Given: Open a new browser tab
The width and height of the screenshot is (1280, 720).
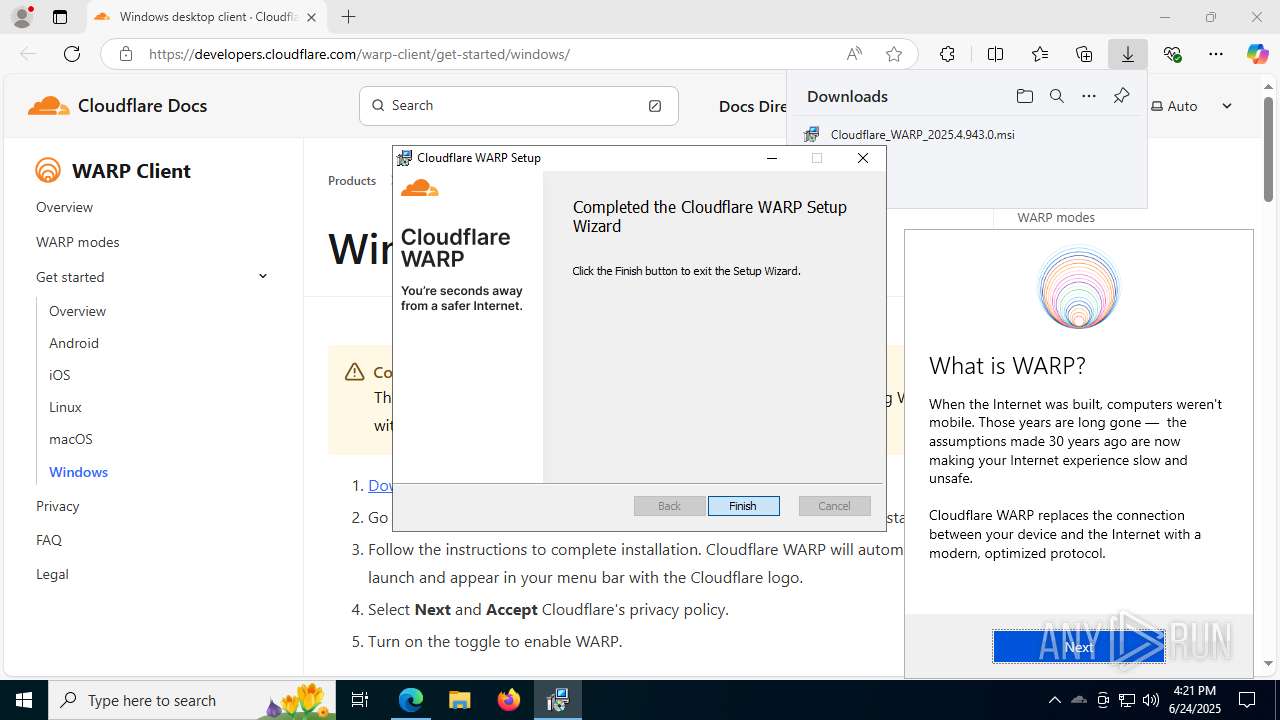Looking at the screenshot, I should pos(348,17).
